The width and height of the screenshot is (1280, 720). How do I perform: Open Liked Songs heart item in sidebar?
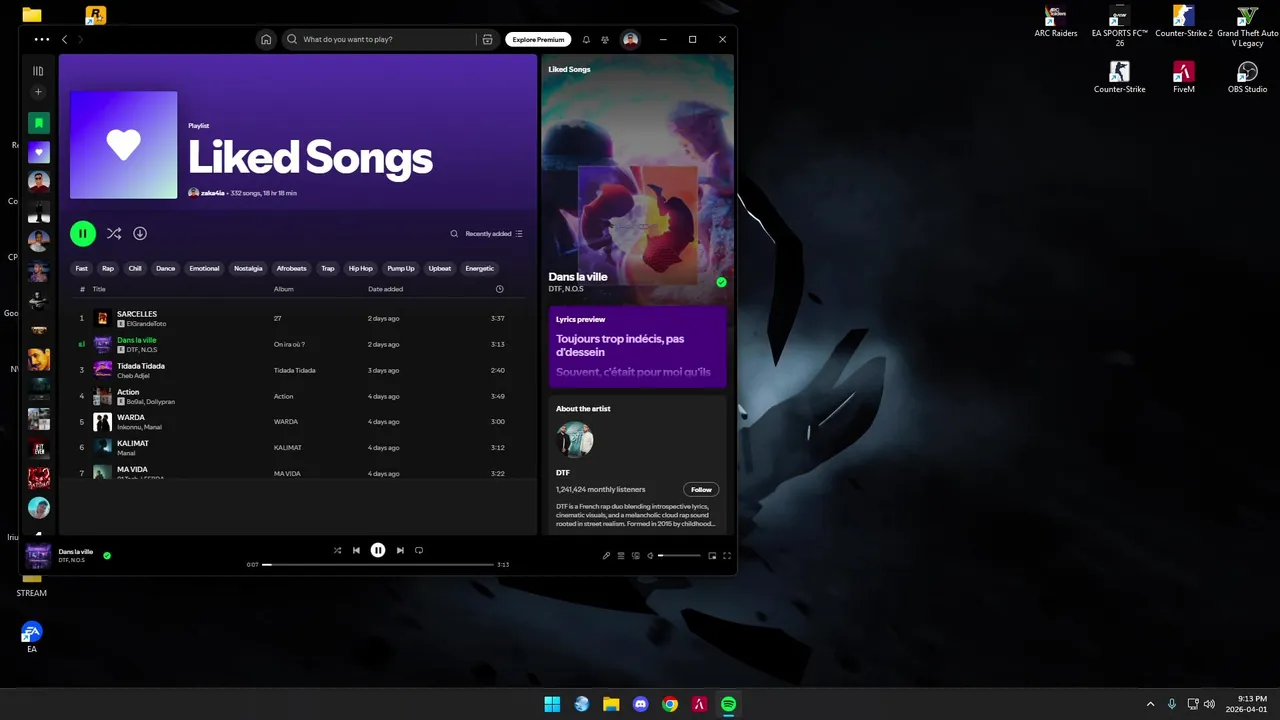click(x=38, y=153)
